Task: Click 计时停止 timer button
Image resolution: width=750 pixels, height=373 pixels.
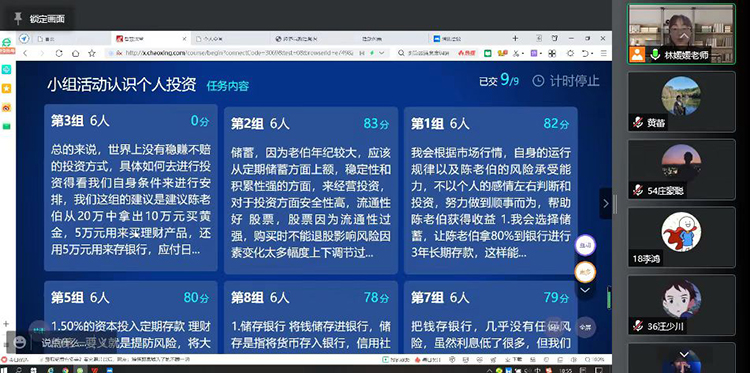Action: point(566,81)
